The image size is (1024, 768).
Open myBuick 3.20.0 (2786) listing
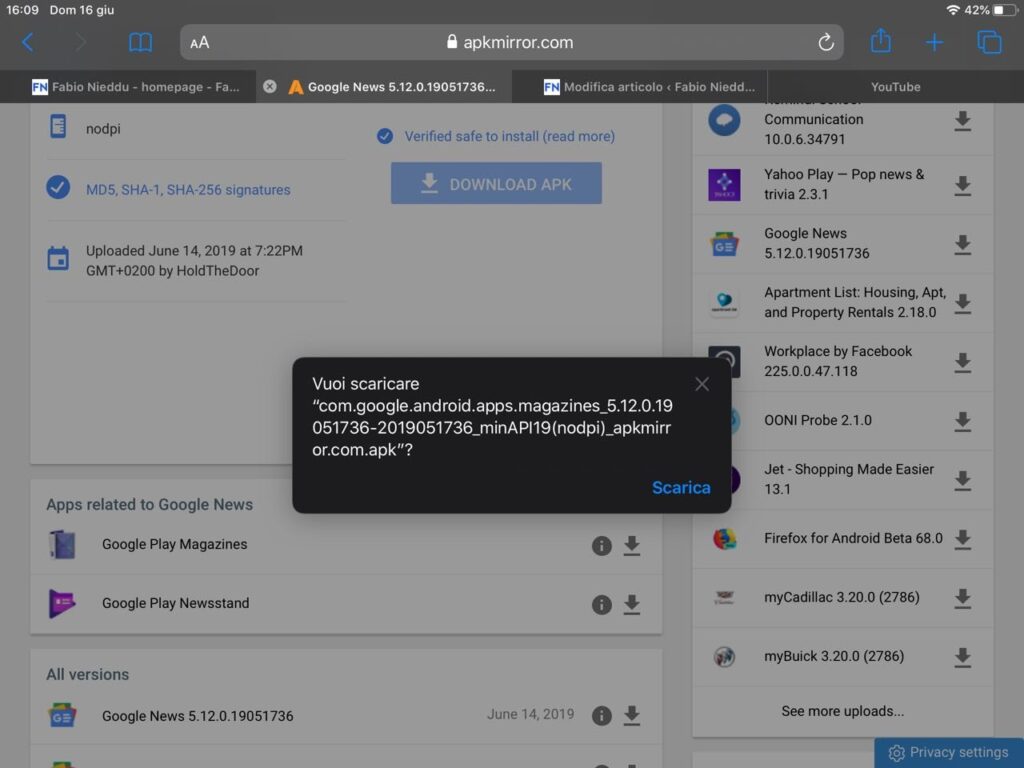834,656
